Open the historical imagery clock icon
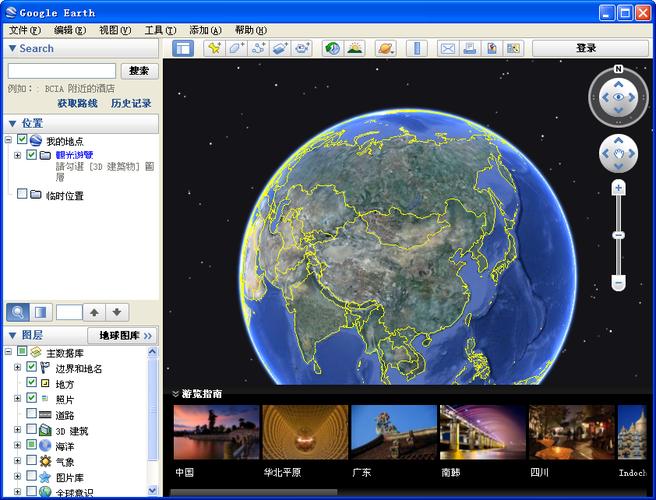The height and width of the screenshot is (500, 656). tap(332, 48)
